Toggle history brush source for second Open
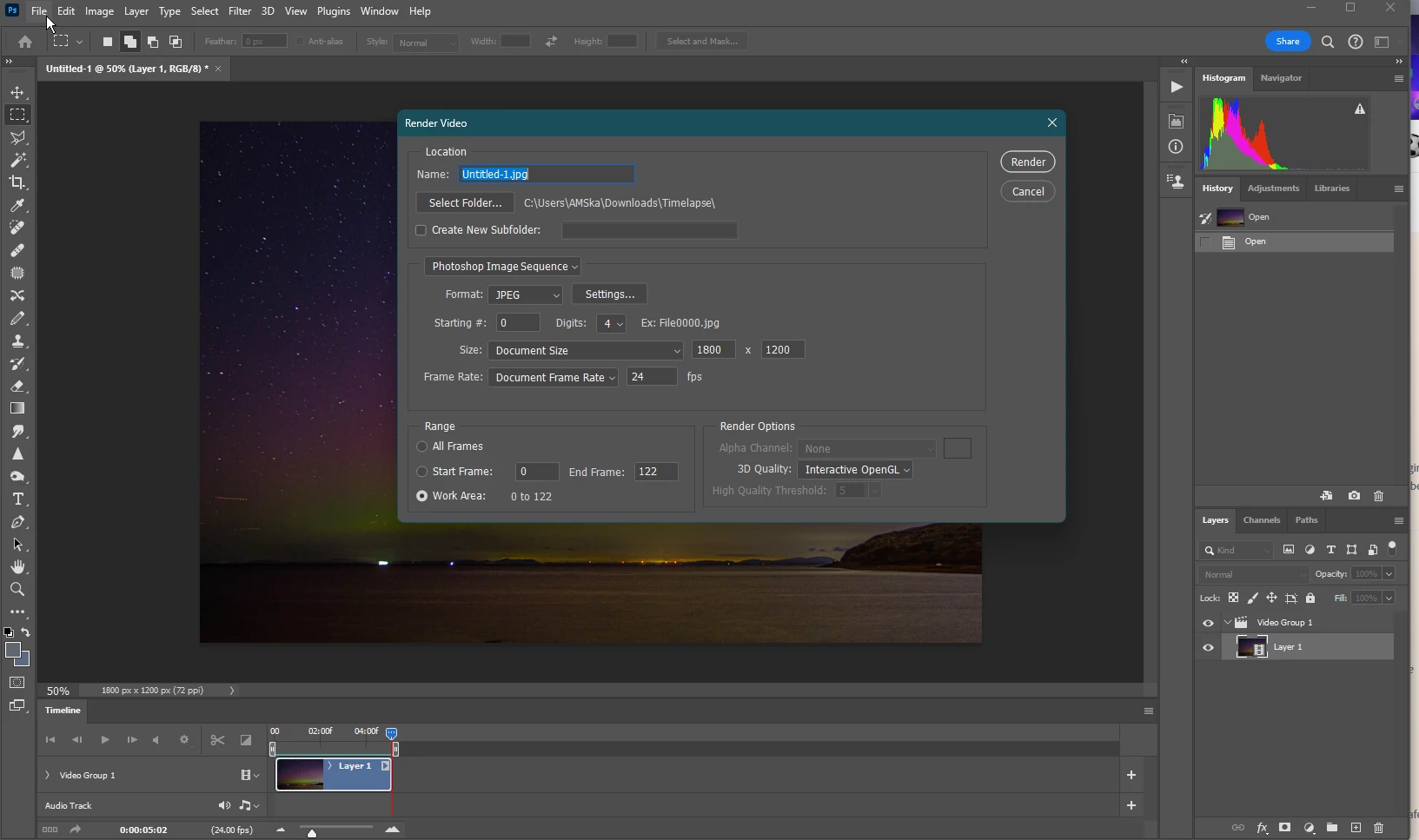Image resolution: width=1419 pixels, height=840 pixels. click(x=1205, y=241)
